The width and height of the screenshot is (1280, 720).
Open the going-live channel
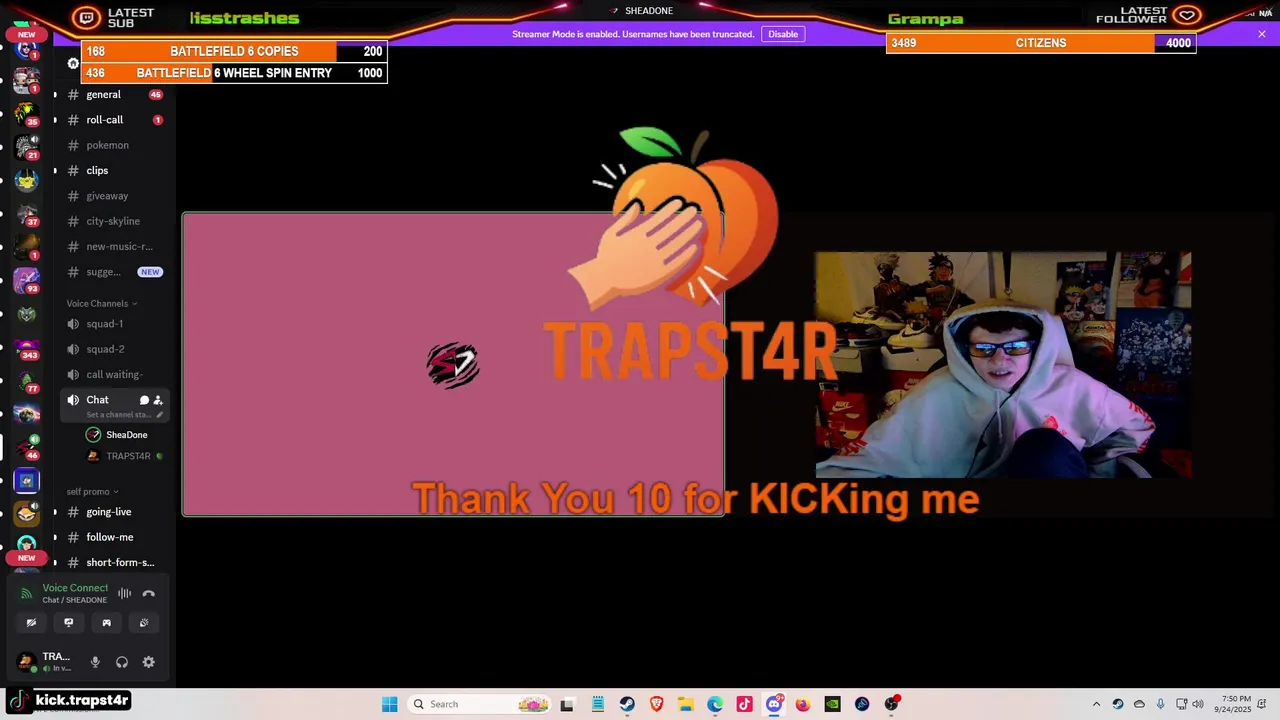114,512
